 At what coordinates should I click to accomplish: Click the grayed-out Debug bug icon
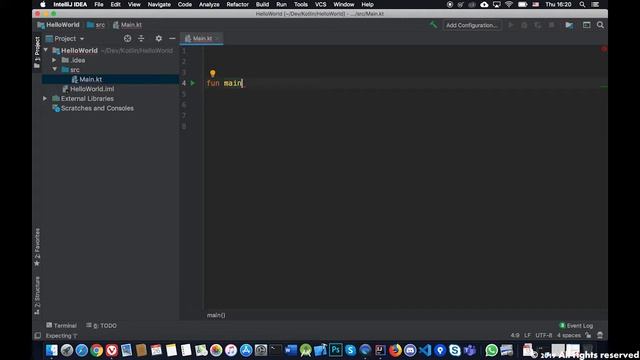tap(524, 25)
